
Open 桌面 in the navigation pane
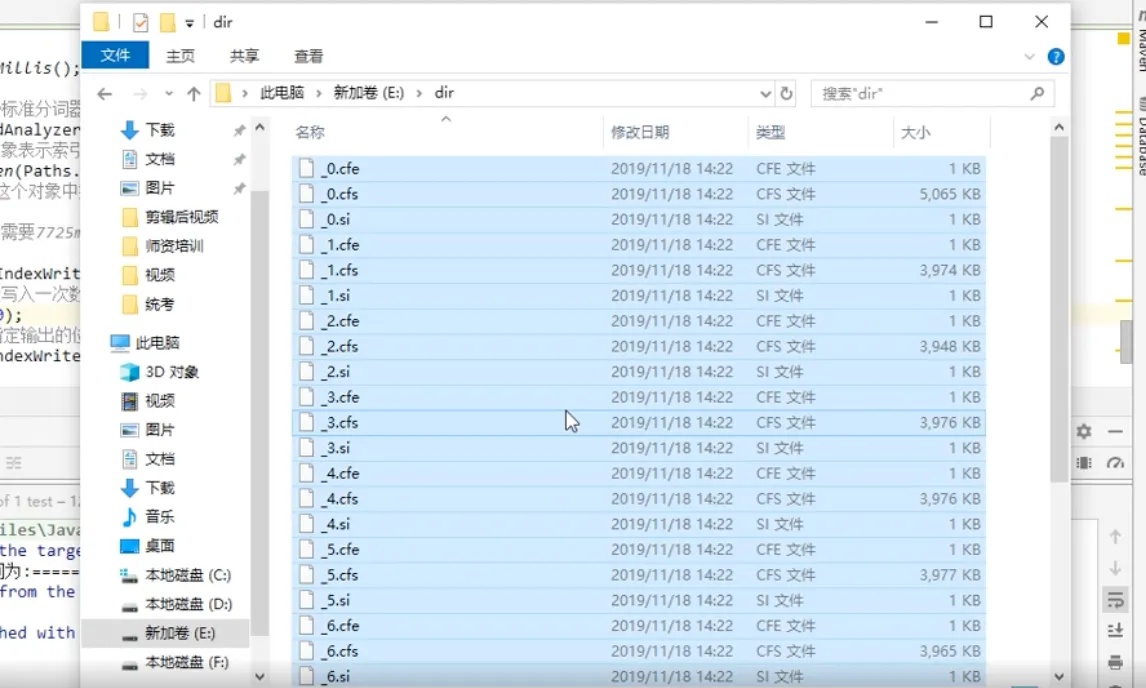[x=159, y=546]
